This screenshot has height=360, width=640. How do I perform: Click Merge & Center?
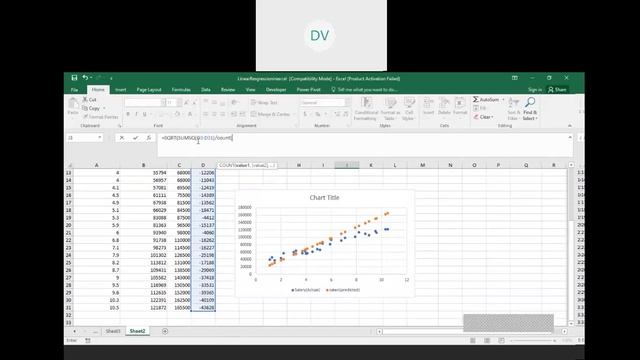click(270, 114)
